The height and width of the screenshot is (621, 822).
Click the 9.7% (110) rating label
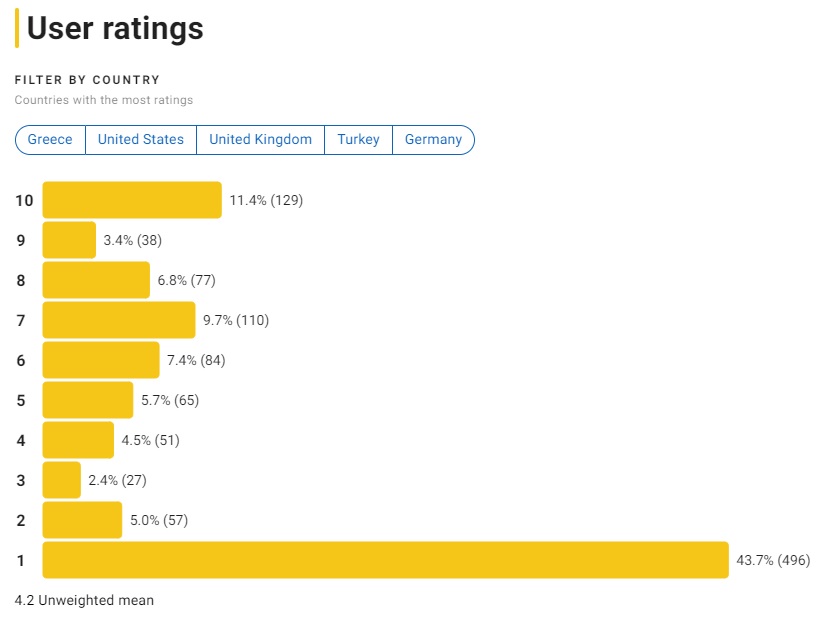coord(236,320)
